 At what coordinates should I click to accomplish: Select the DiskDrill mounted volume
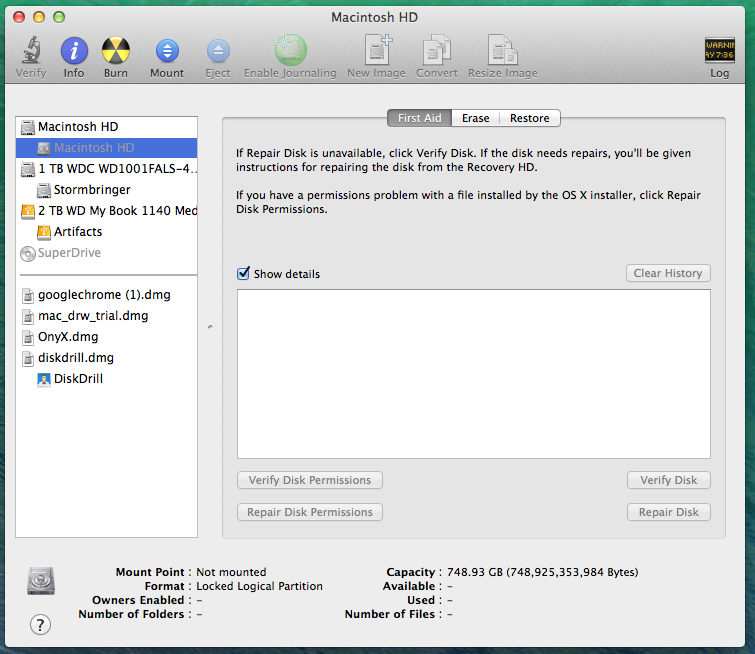point(106,379)
